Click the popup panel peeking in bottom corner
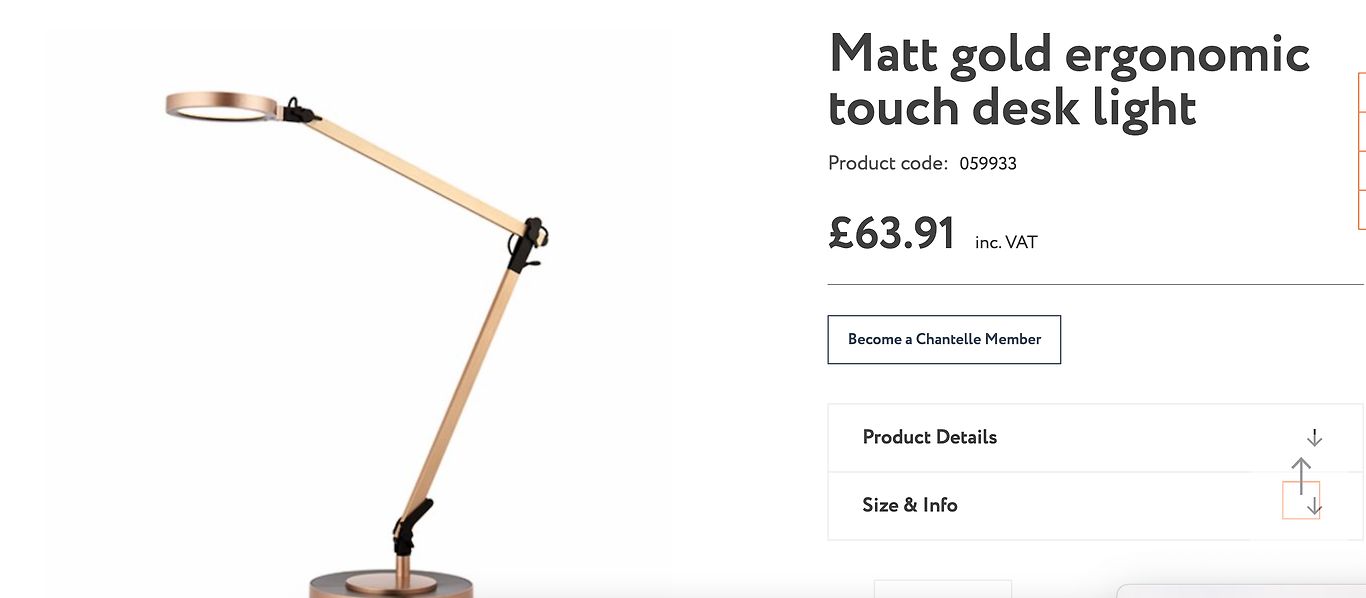The height and width of the screenshot is (598, 1366). (x=1241, y=591)
